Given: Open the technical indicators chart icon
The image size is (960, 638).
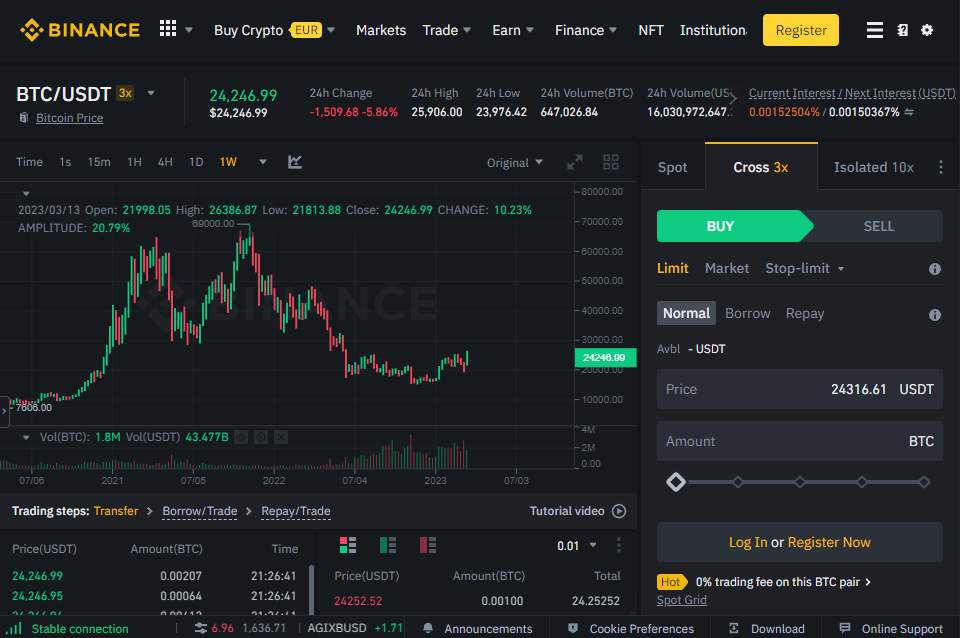Looking at the screenshot, I should point(294,162).
